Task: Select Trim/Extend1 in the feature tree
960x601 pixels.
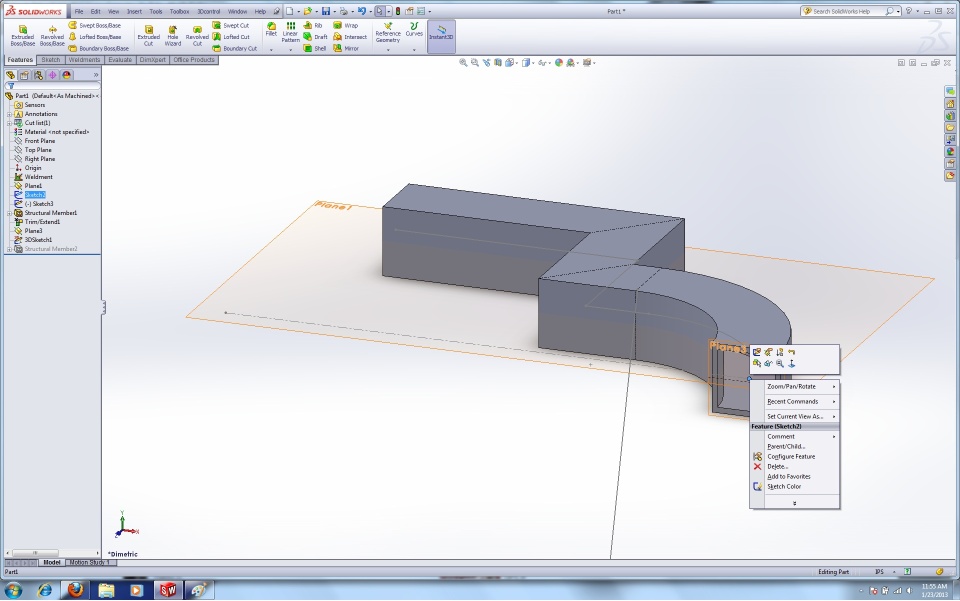Action: click(42, 222)
